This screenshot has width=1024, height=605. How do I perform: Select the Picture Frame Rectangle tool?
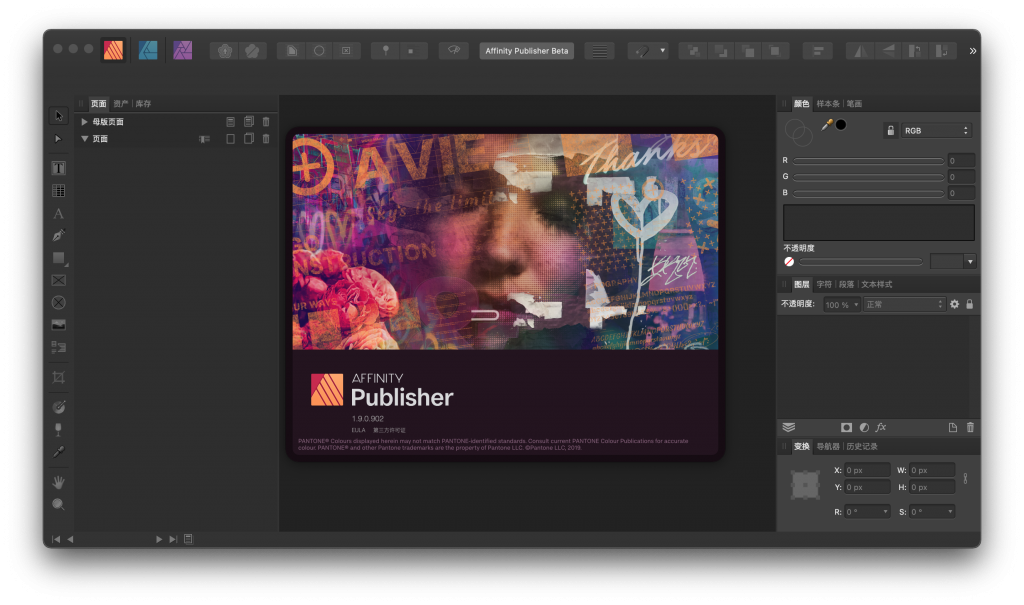tap(59, 280)
